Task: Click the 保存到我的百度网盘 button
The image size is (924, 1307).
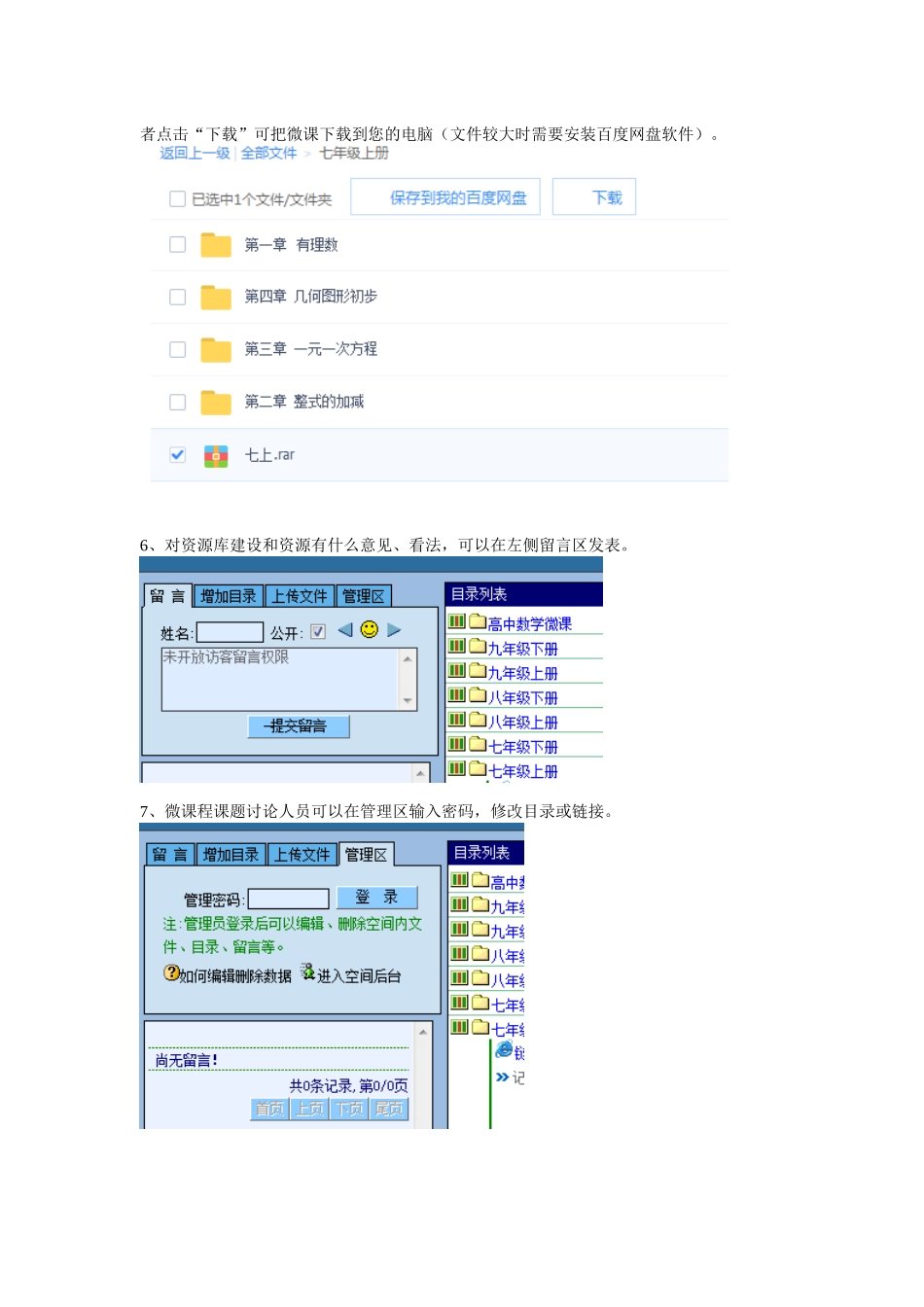Action: click(x=445, y=197)
